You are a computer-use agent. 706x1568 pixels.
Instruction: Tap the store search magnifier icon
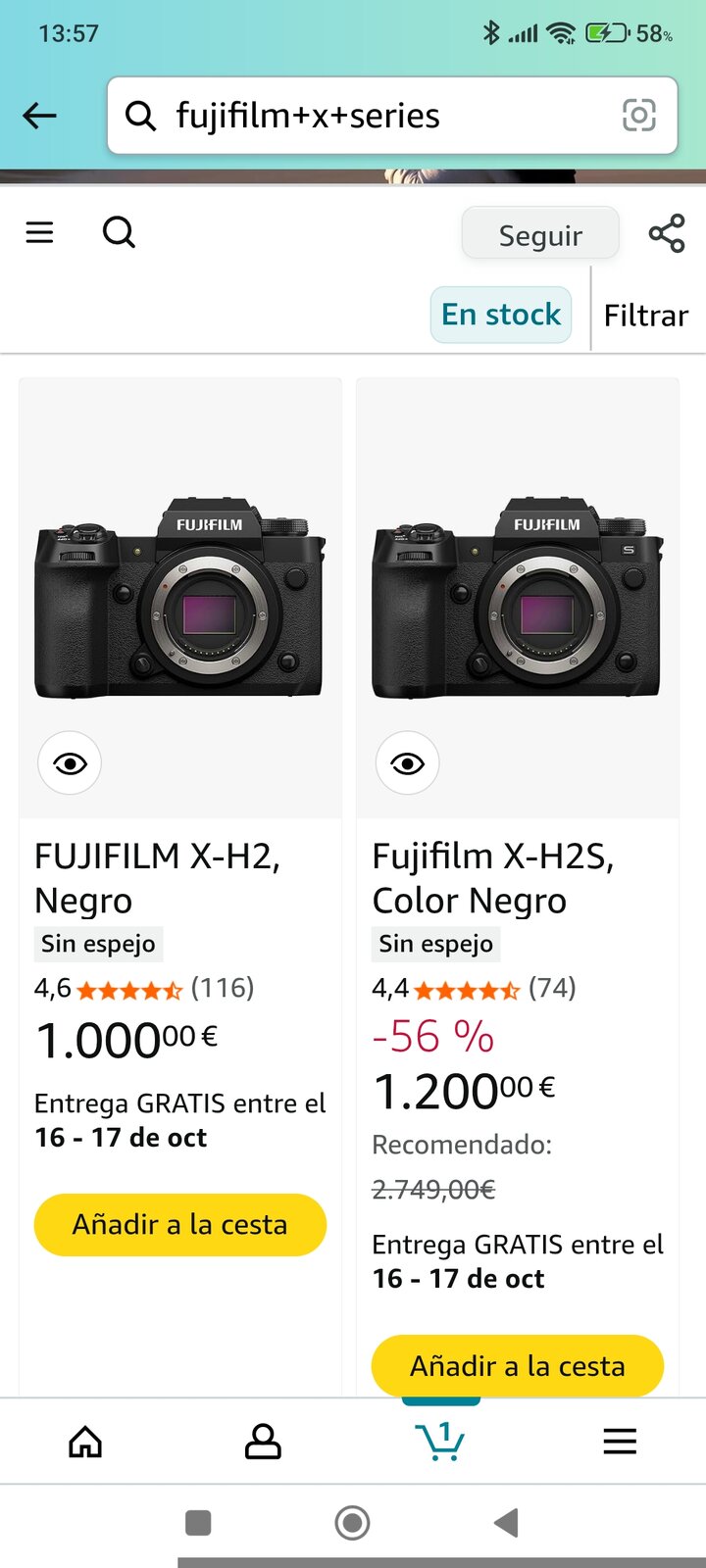coord(119,233)
